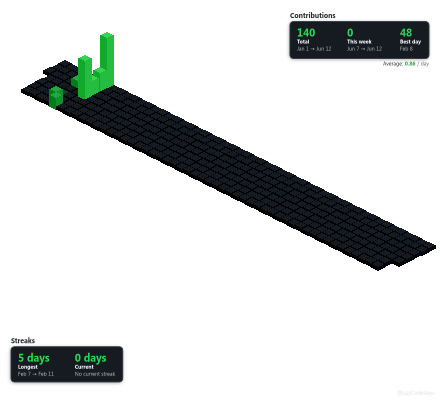Screen dimensions: 440x400
Task: Click the 'Feb 8' best day date
Action: click(406, 49)
